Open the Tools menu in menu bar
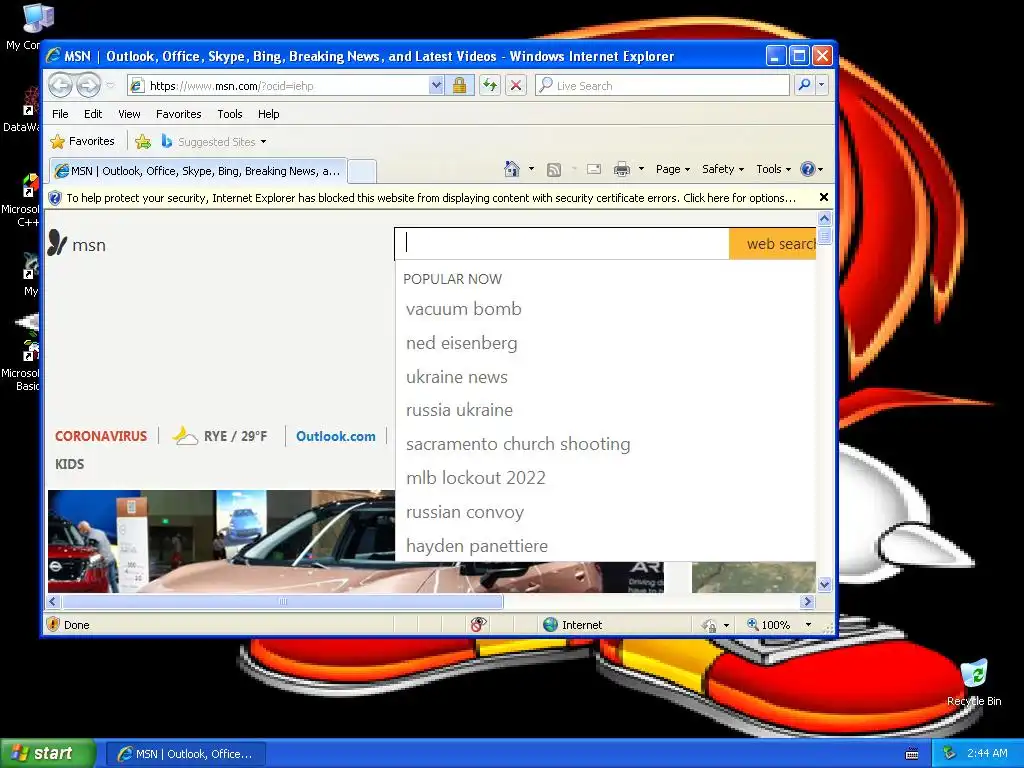 (230, 114)
